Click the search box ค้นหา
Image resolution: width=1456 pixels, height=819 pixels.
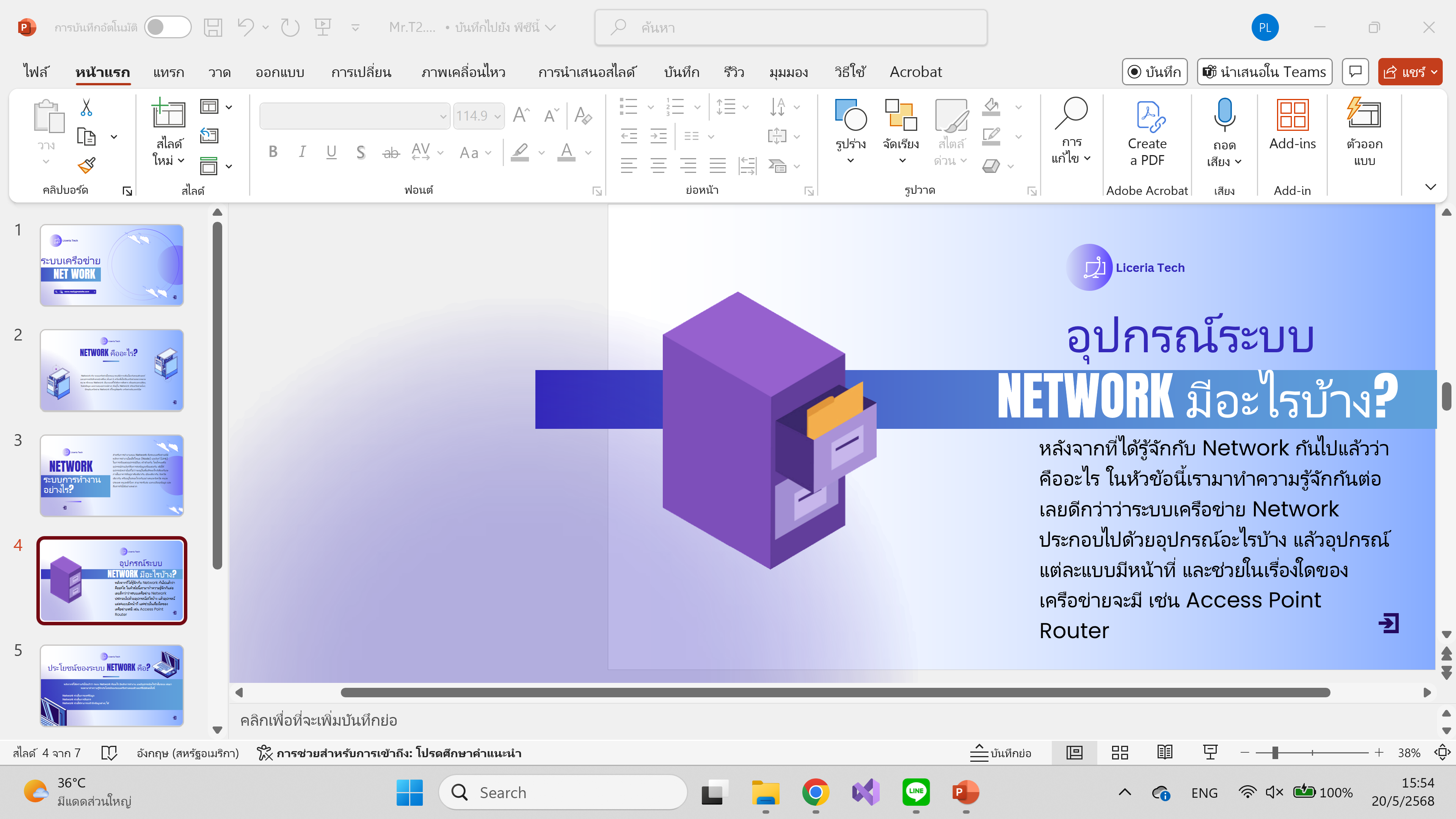tap(791, 27)
